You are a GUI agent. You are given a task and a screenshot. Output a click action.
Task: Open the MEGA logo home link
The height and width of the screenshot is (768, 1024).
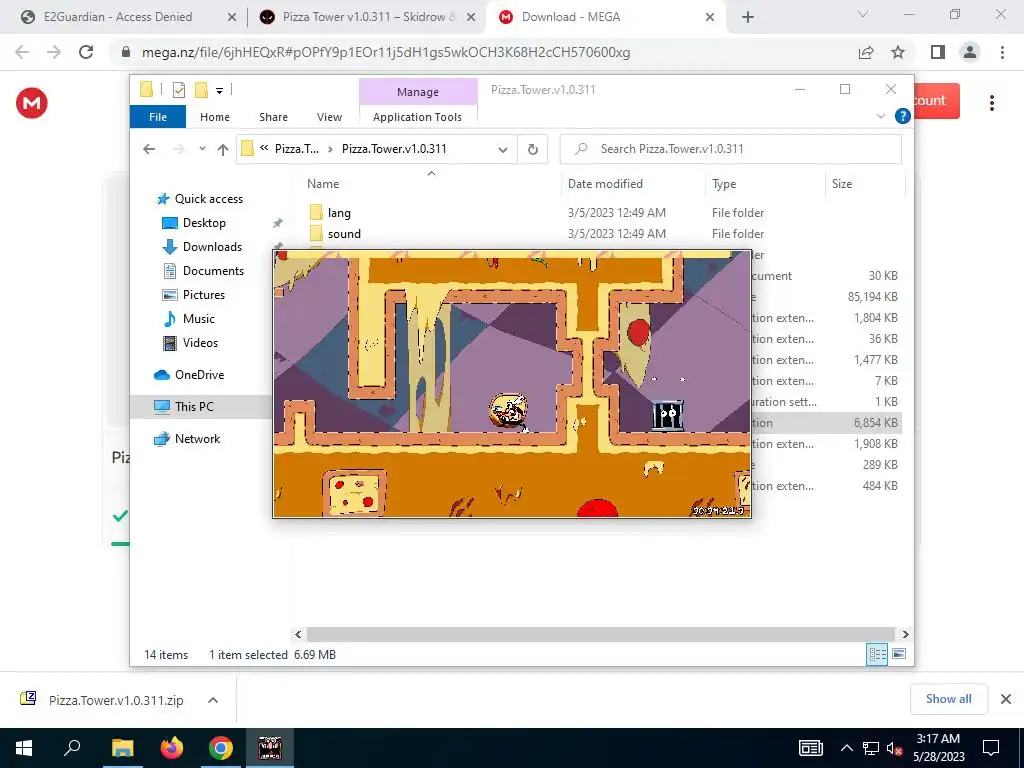tap(31, 103)
